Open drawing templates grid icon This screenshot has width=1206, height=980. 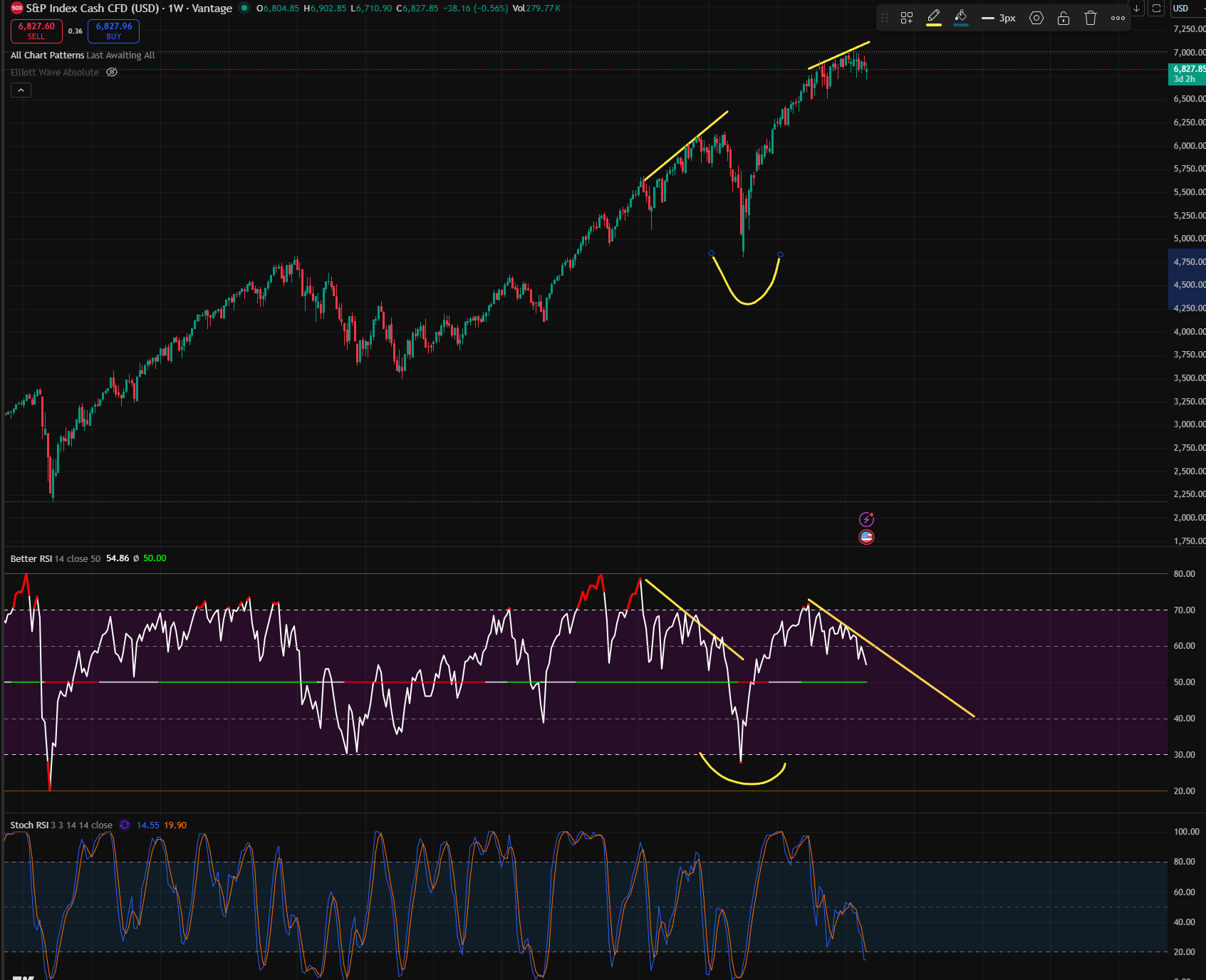click(x=907, y=19)
